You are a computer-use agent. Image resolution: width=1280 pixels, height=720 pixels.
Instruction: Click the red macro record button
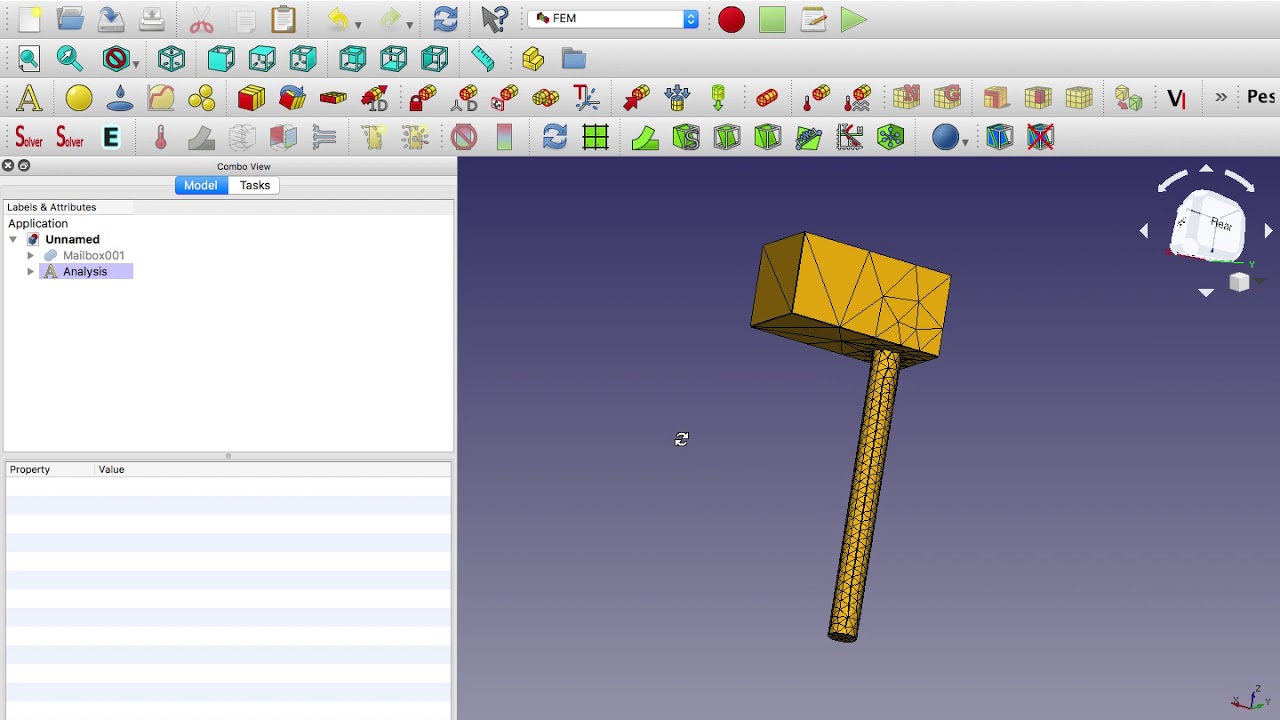(x=731, y=19)
